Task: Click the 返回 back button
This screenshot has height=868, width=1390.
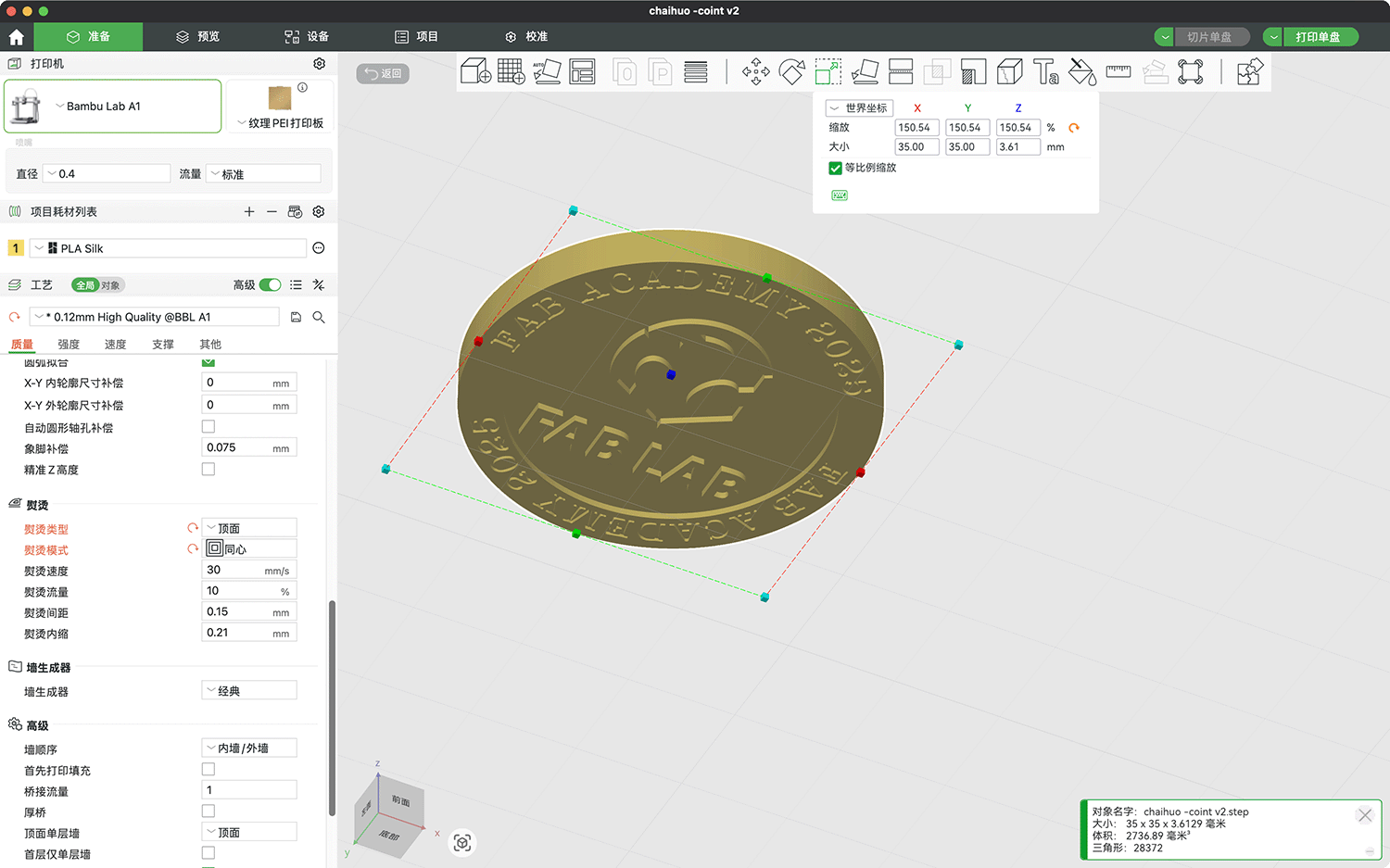Action: 383,73
